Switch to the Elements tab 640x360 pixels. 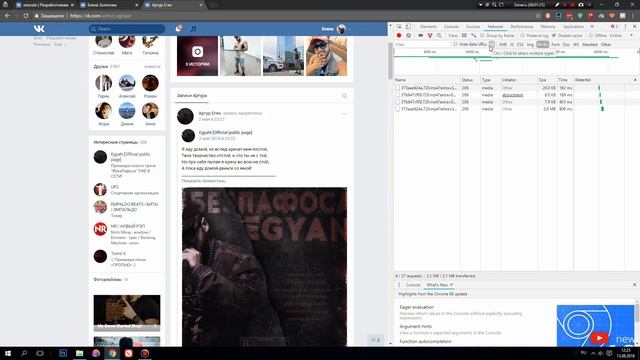(x=428, y=27)
